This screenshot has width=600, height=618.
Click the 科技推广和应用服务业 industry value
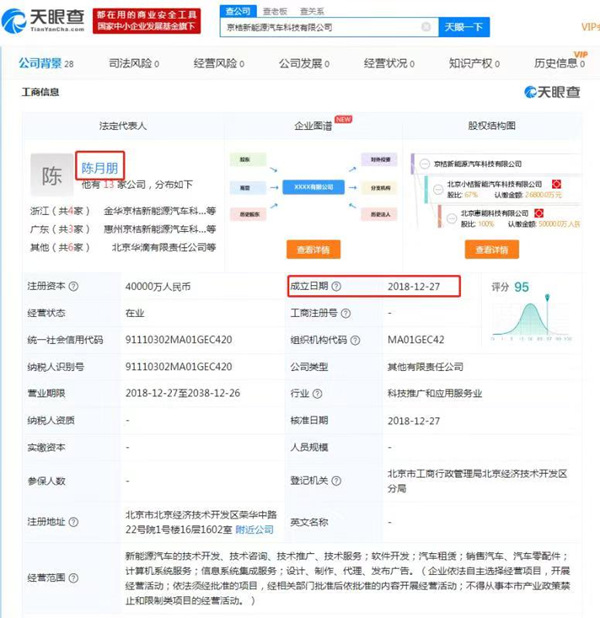pos(435,393)
